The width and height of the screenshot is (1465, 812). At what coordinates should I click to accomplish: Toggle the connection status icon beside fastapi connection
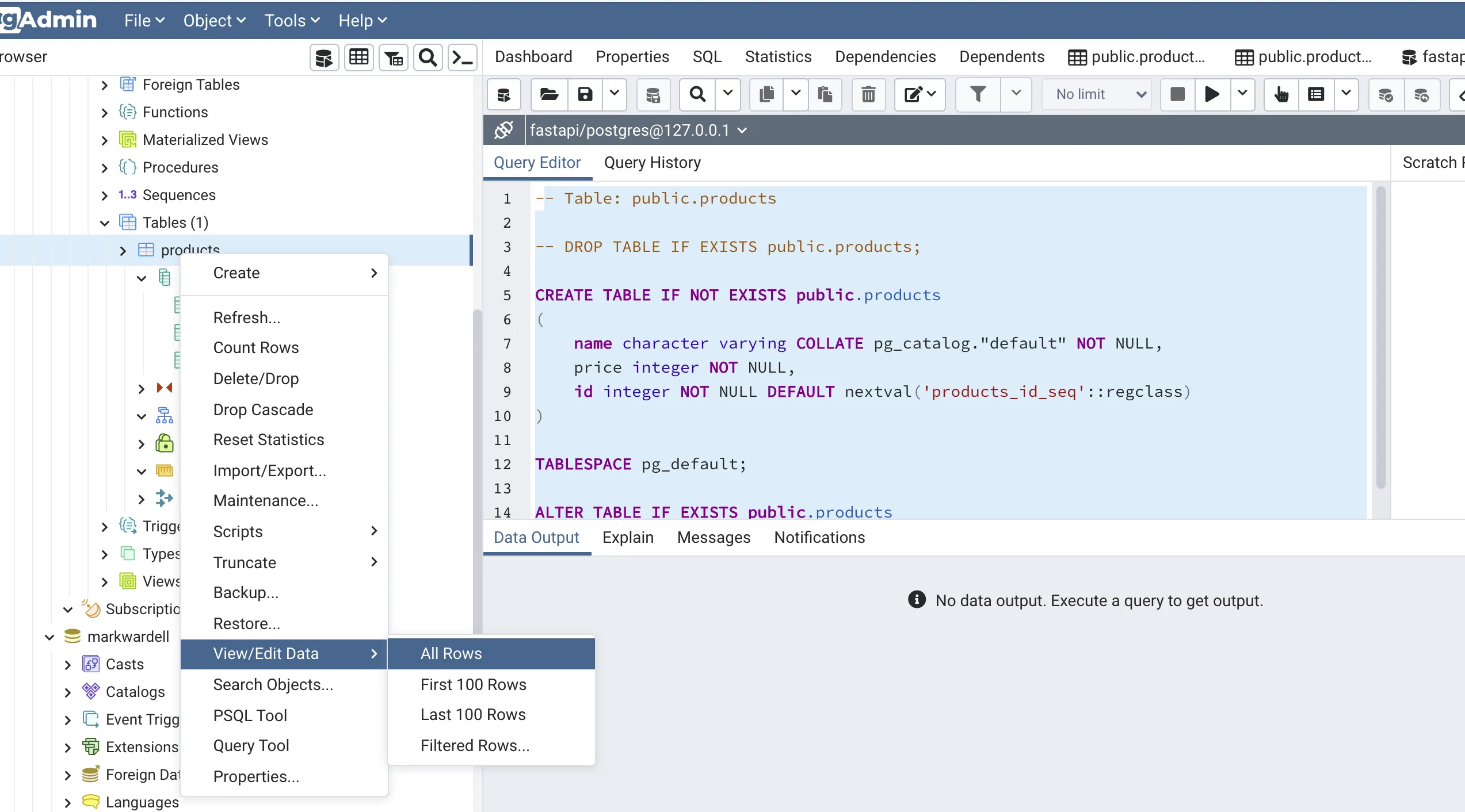[x=503, y=130]
